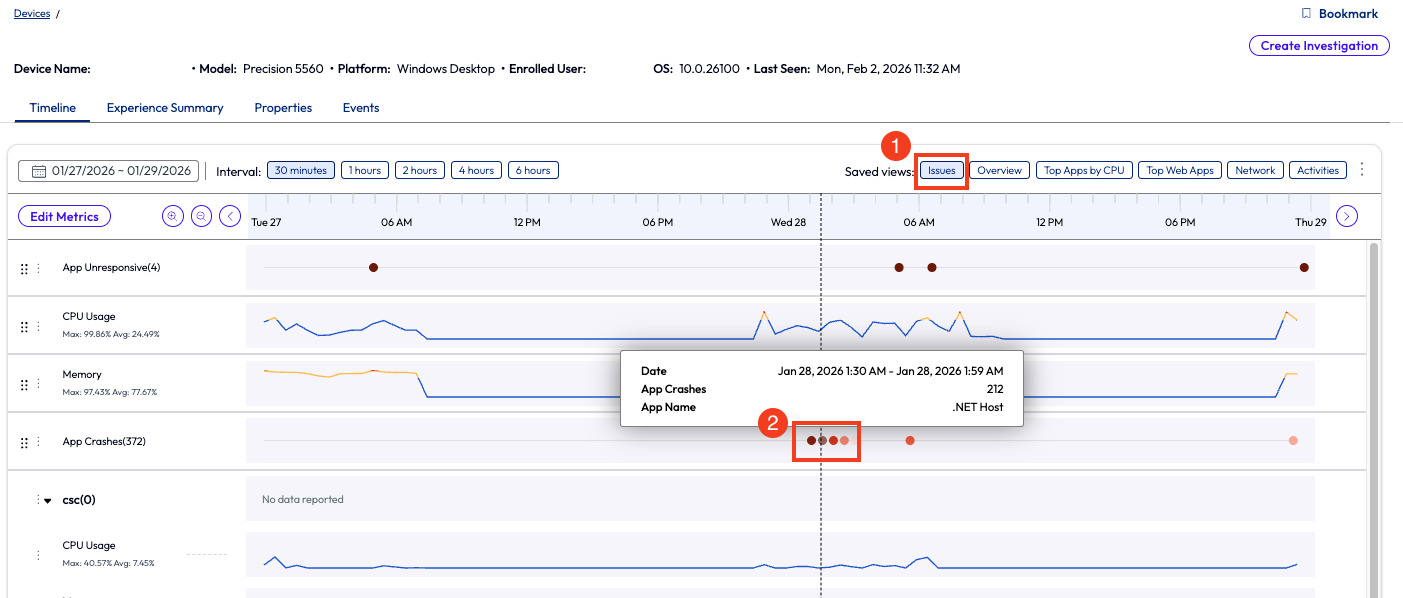Open the date range picker 01/27/2026 - 01/29/2026
The image size is (1403, 598).
(109, 171)
